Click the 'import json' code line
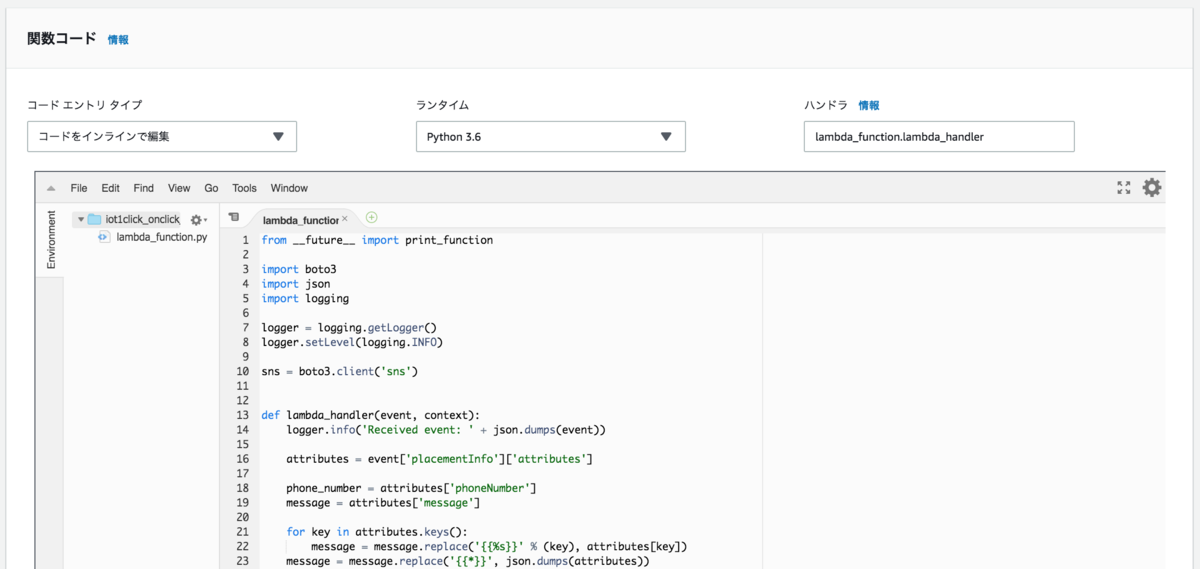The image size is (1200, 569). pos(296,284)
